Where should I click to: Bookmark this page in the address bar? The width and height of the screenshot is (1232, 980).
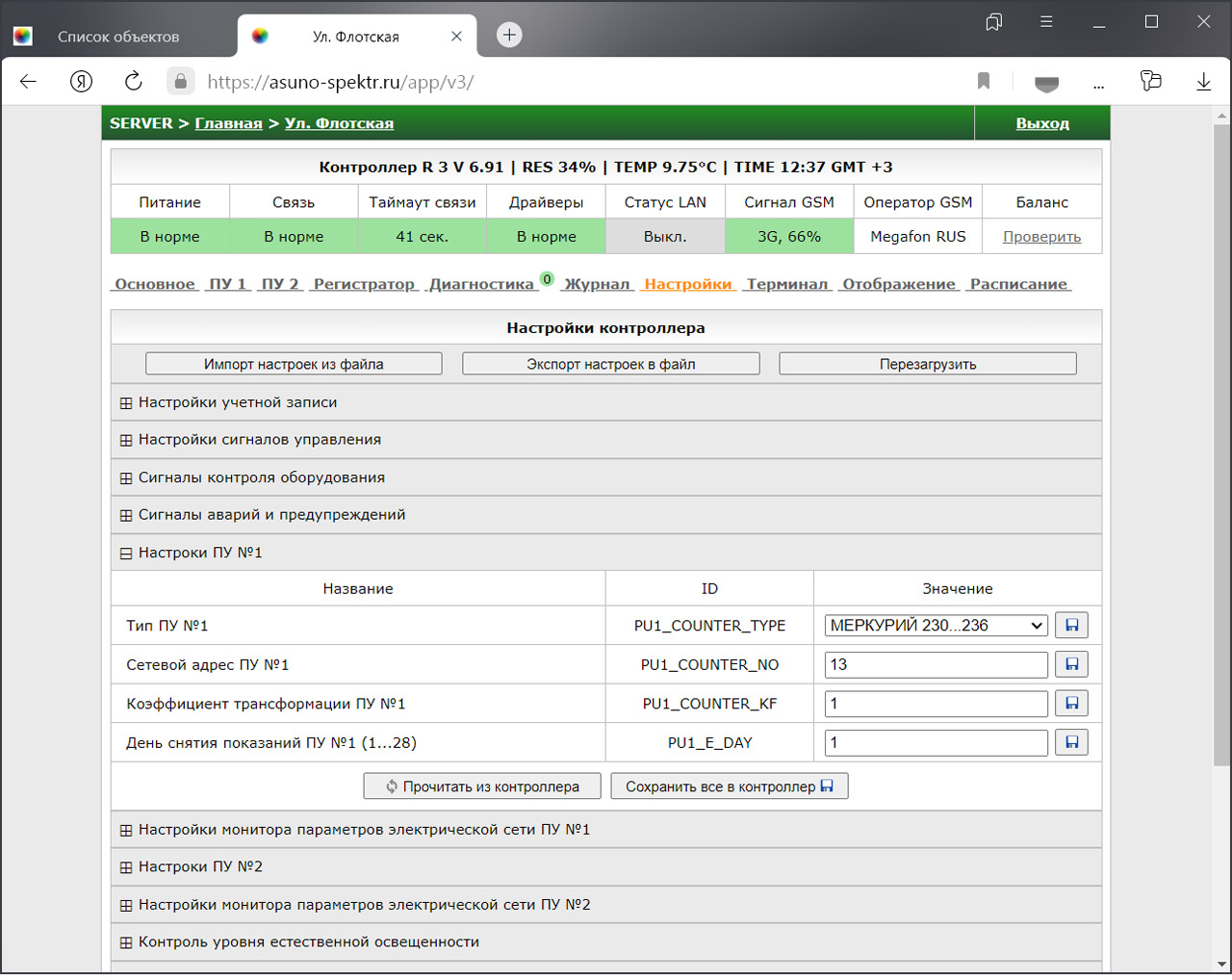point(984,82)
